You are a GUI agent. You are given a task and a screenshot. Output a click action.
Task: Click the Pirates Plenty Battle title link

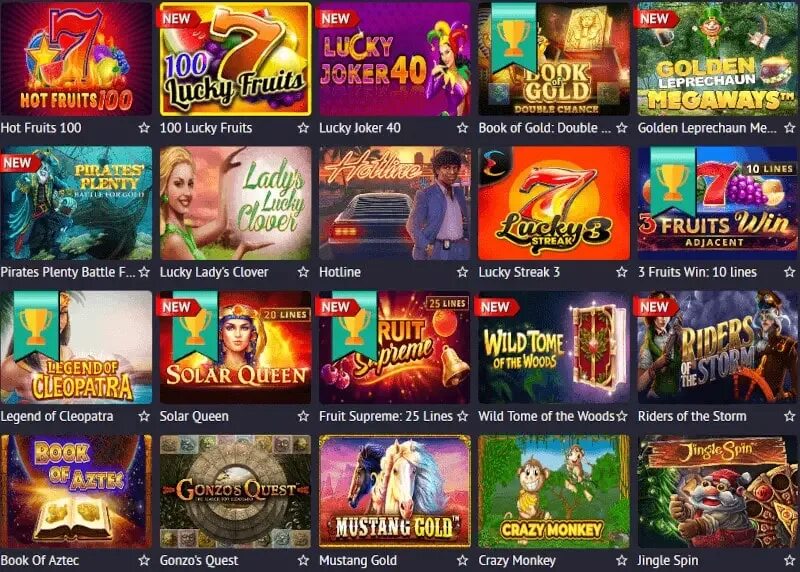click(x=68, y=272)
